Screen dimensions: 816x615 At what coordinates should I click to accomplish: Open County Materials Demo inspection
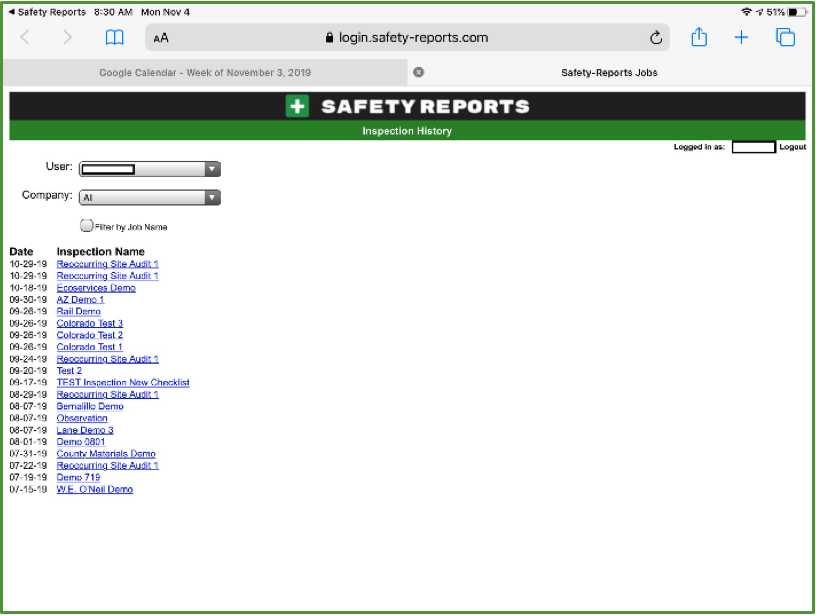pyautogui.click(x=106, y=454)
